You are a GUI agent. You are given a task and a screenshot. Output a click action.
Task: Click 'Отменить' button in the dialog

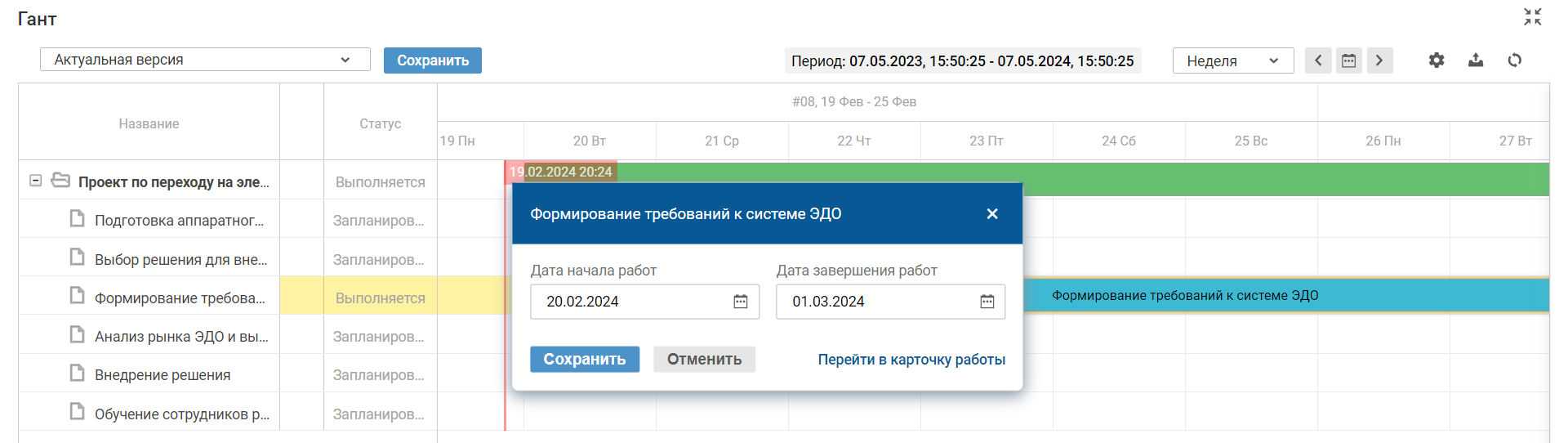[704, 360]
